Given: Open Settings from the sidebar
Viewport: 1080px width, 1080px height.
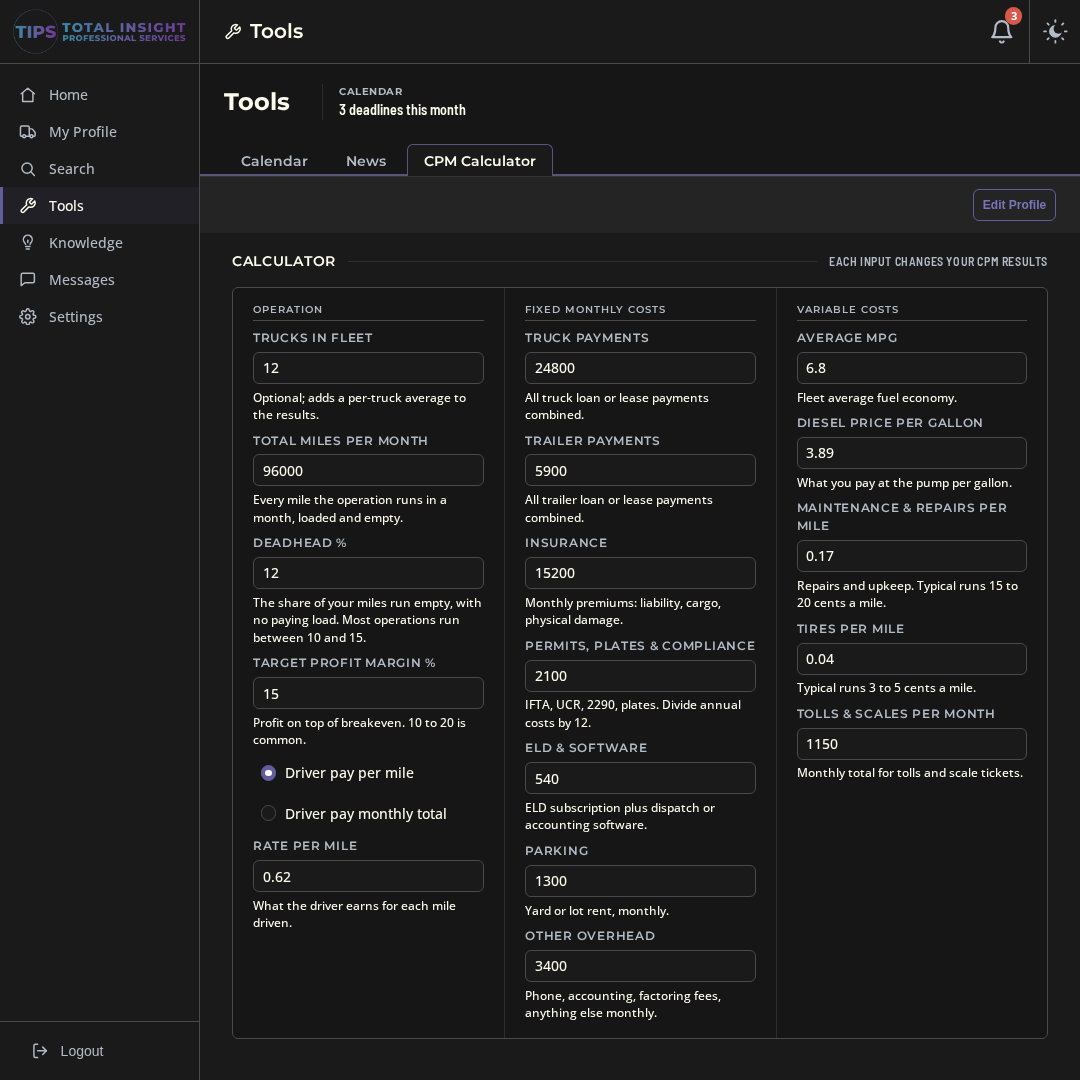Looking at the screenshot, I should click(x=100, y=317).
